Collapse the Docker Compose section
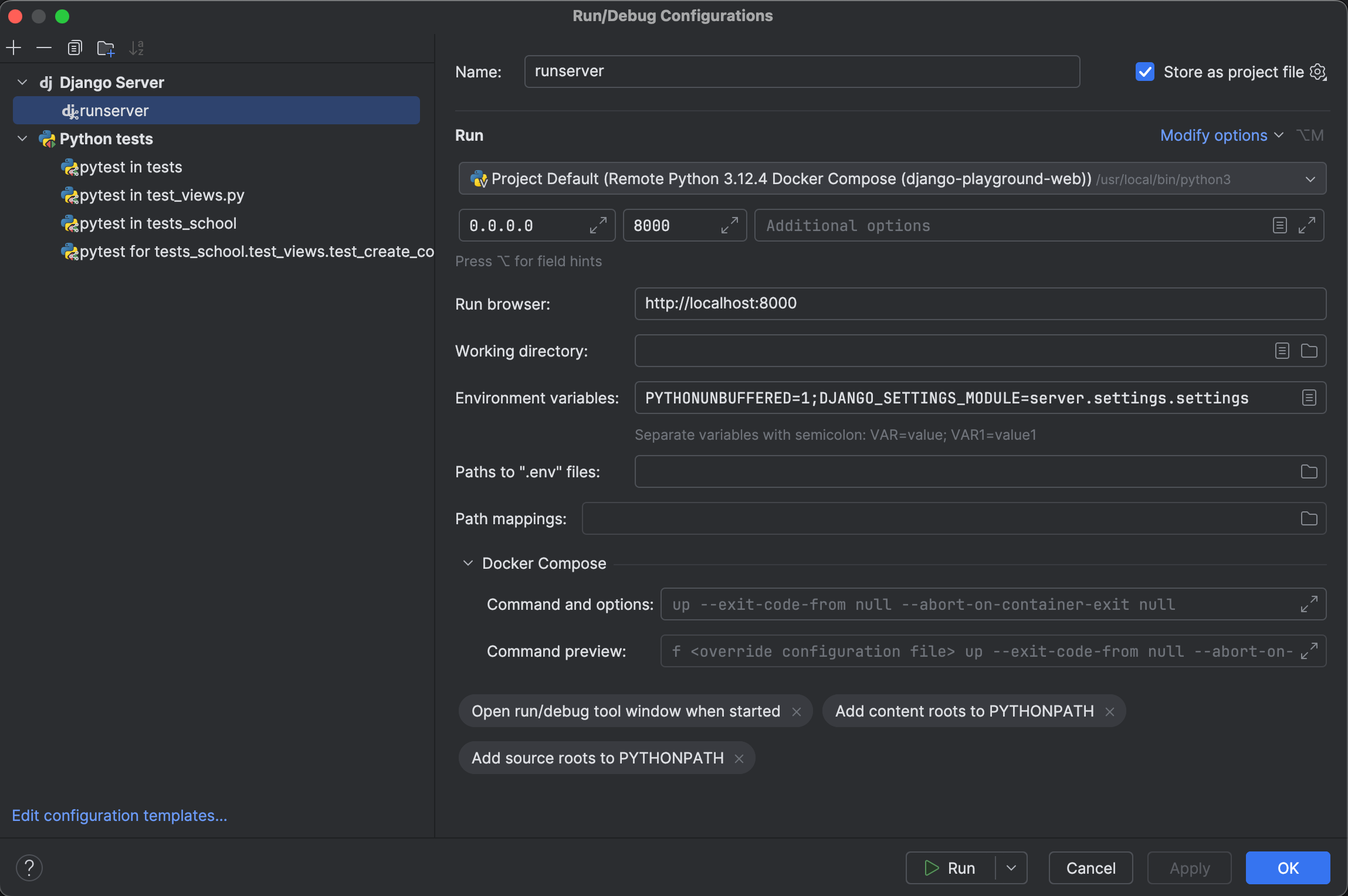 [468, 564]
